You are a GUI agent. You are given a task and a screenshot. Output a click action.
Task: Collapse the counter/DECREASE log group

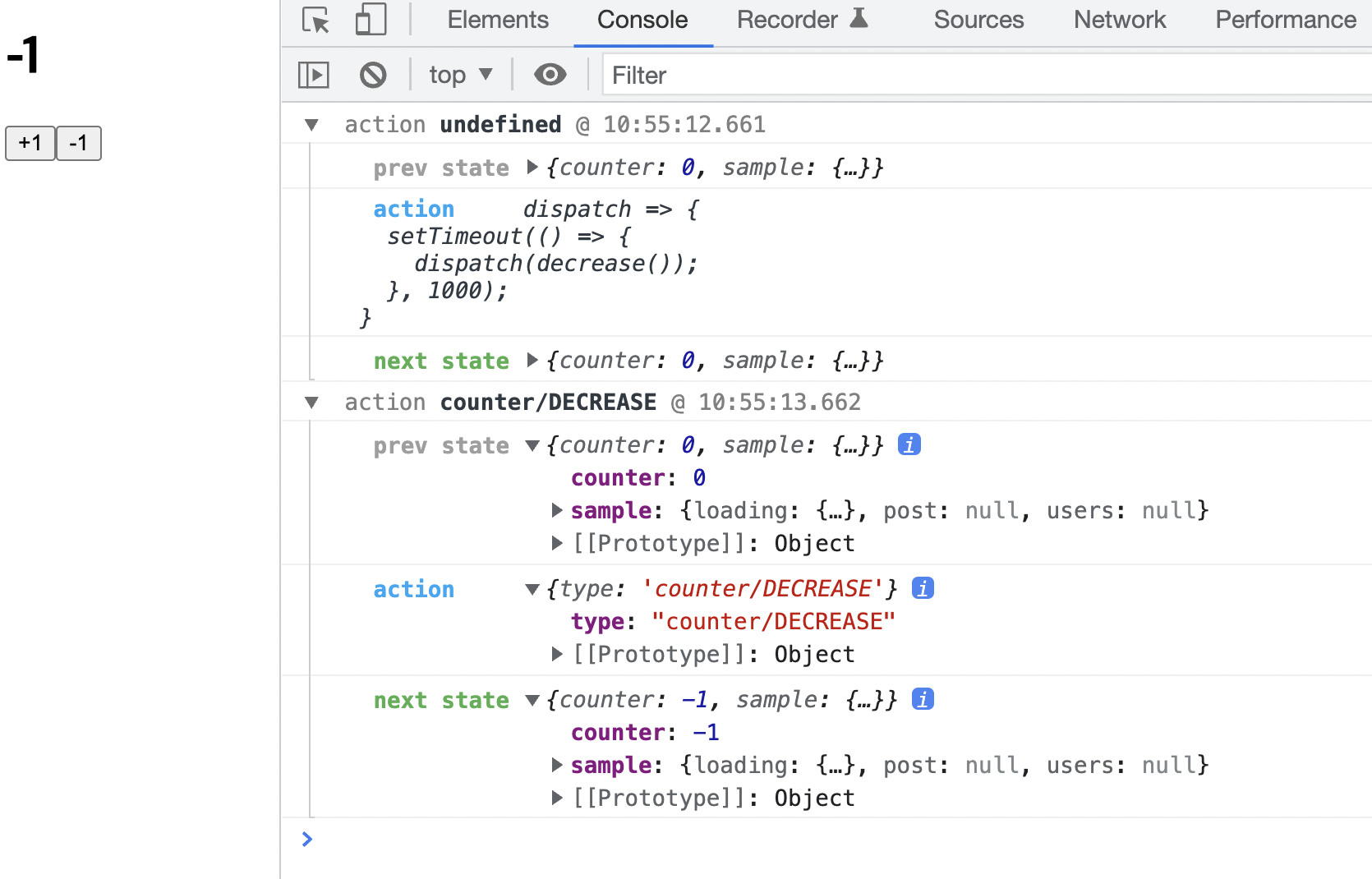tap(311, 403)
